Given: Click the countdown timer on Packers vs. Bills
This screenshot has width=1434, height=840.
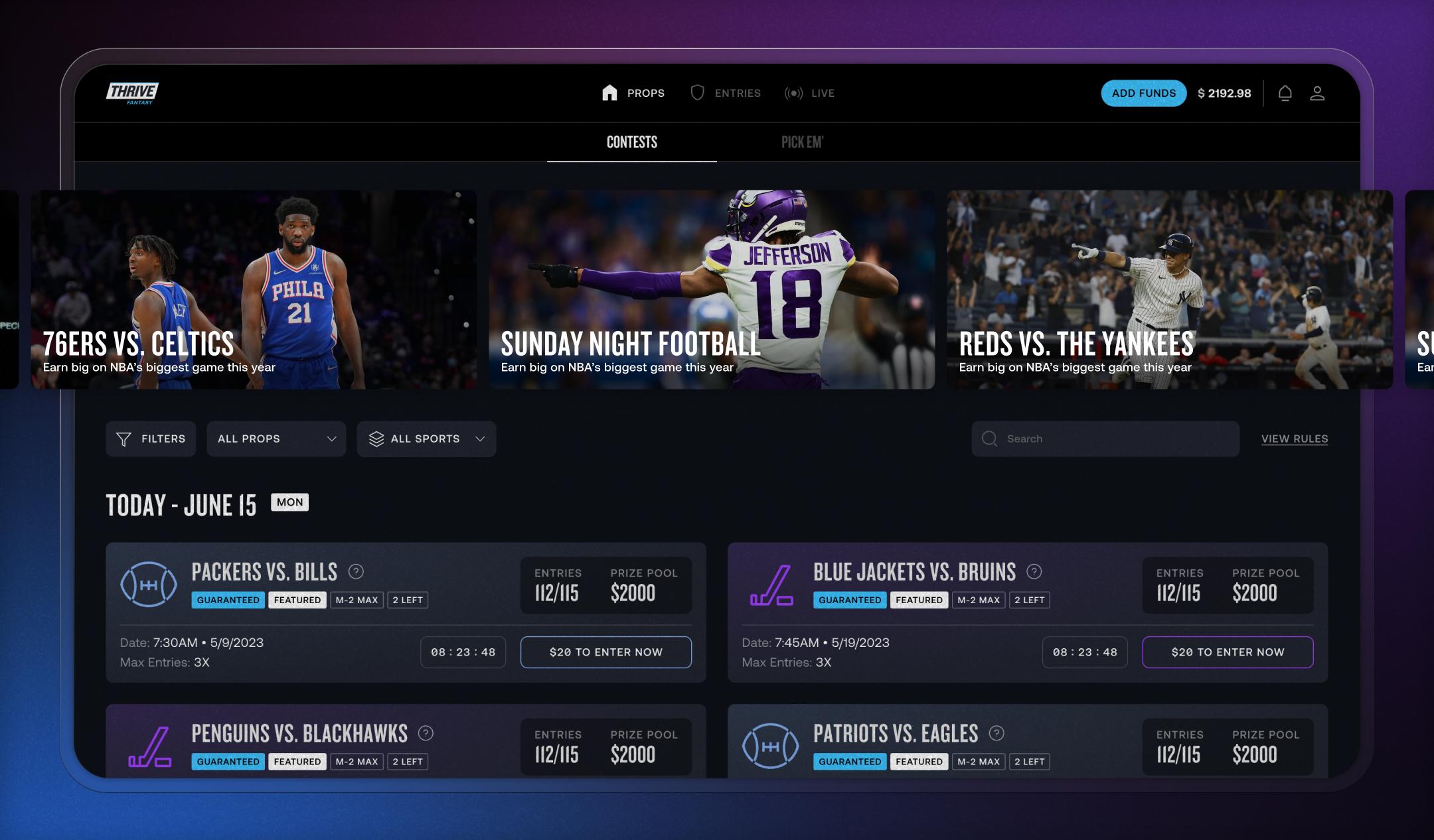Looking at the screenshot, I should tap(463, 652).
